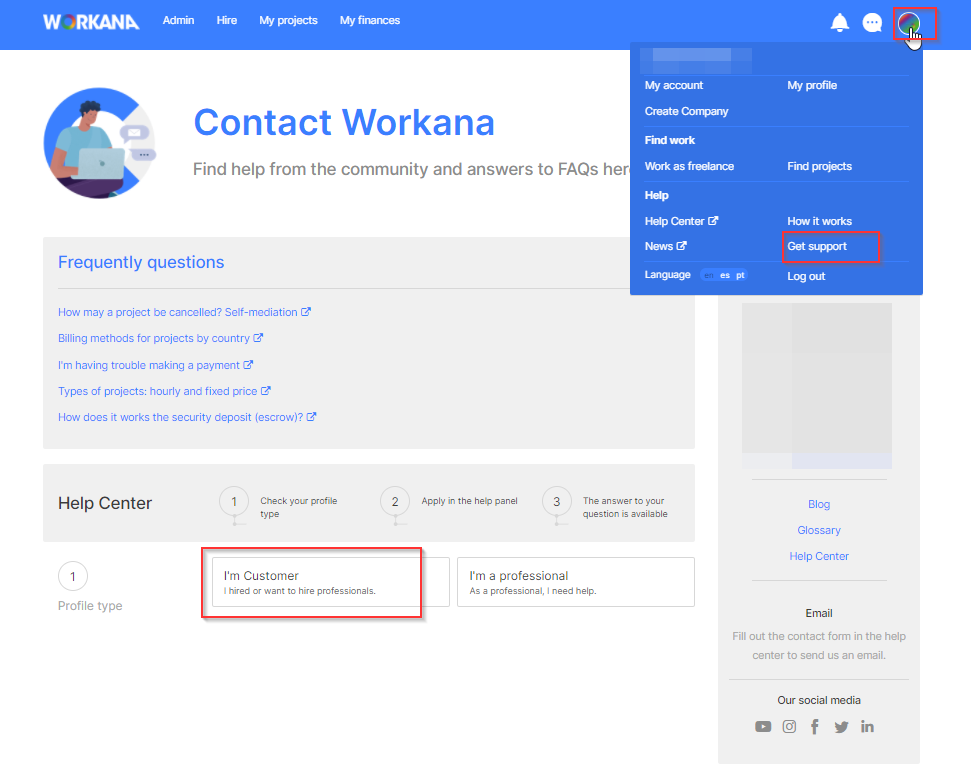The image size is (971, 779).
Task: Select the I'm Customer profile type
Action: (331, 582)
